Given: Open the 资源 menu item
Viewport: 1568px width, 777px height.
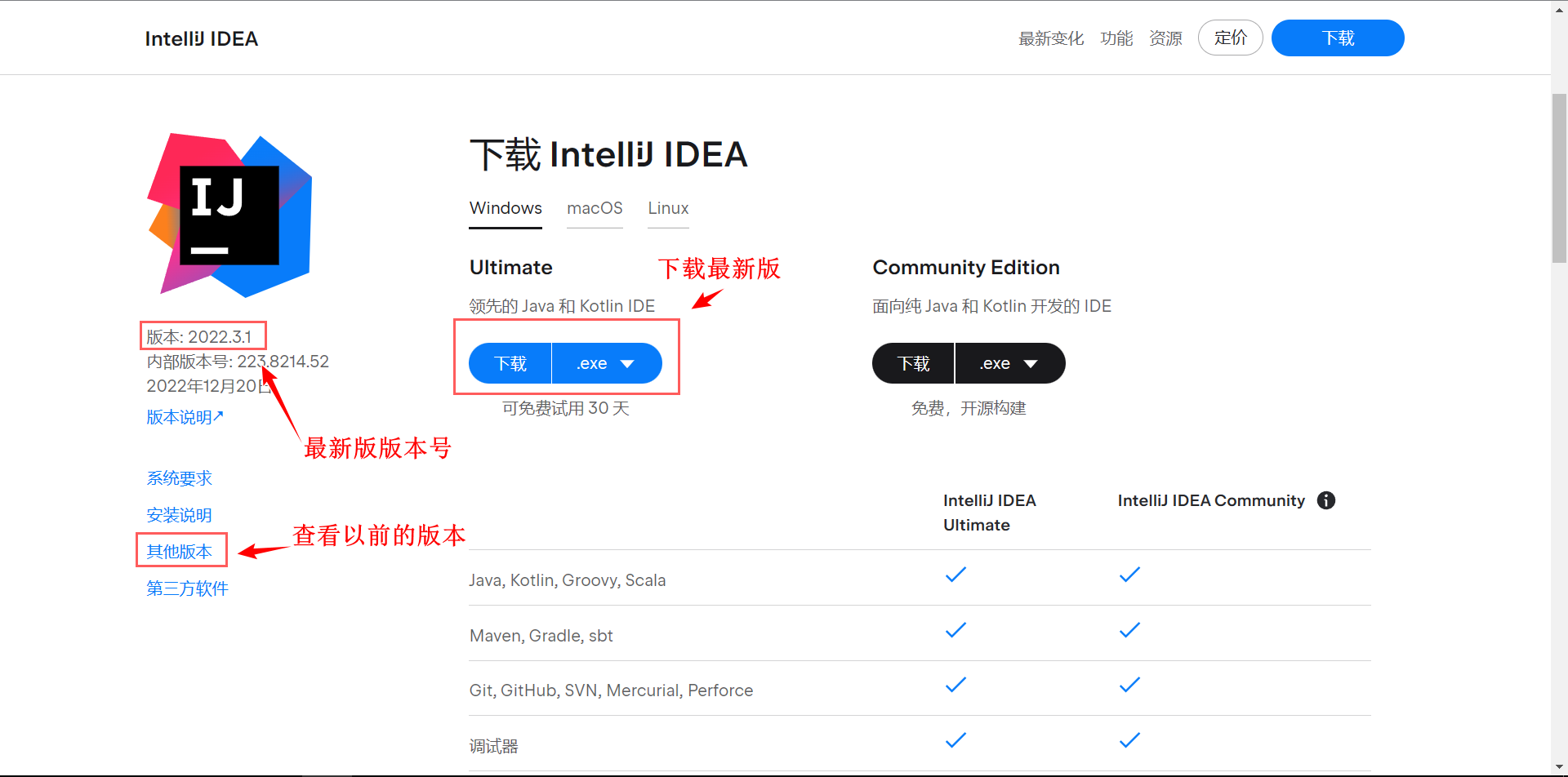Looking at the screenshot, I should pyautogui.click(x=1165, y=38).
